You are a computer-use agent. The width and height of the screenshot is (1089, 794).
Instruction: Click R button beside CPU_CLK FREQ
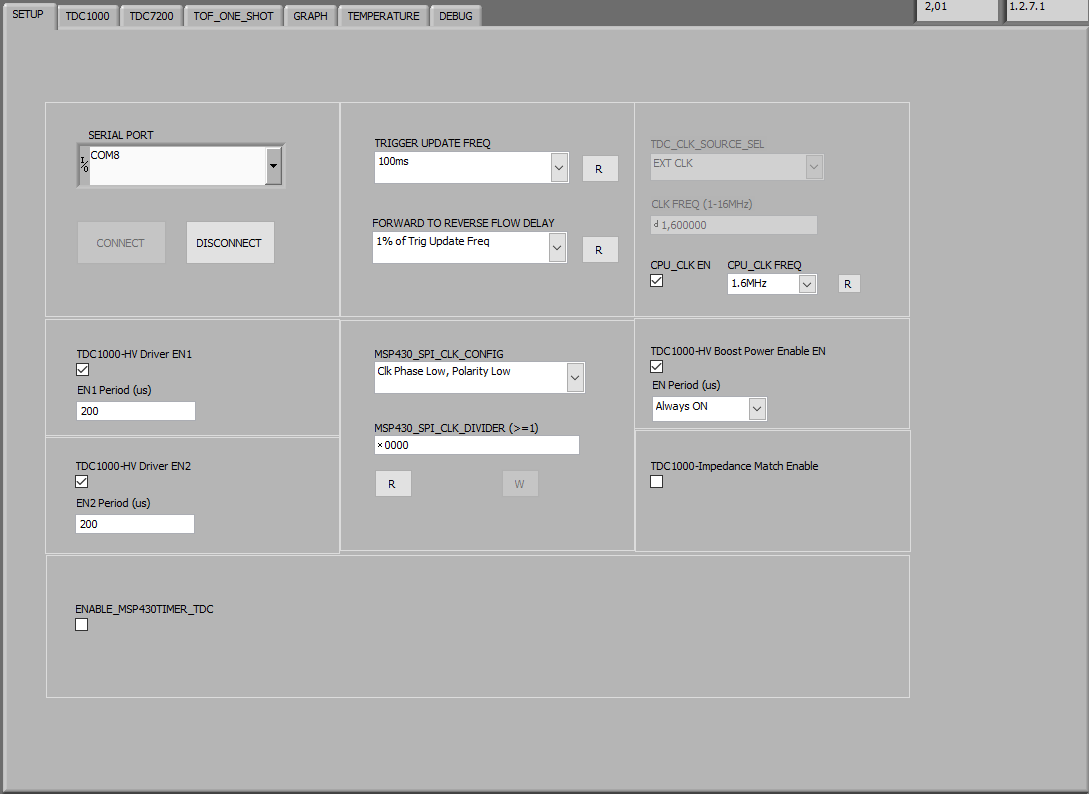[x=849, y=283]
